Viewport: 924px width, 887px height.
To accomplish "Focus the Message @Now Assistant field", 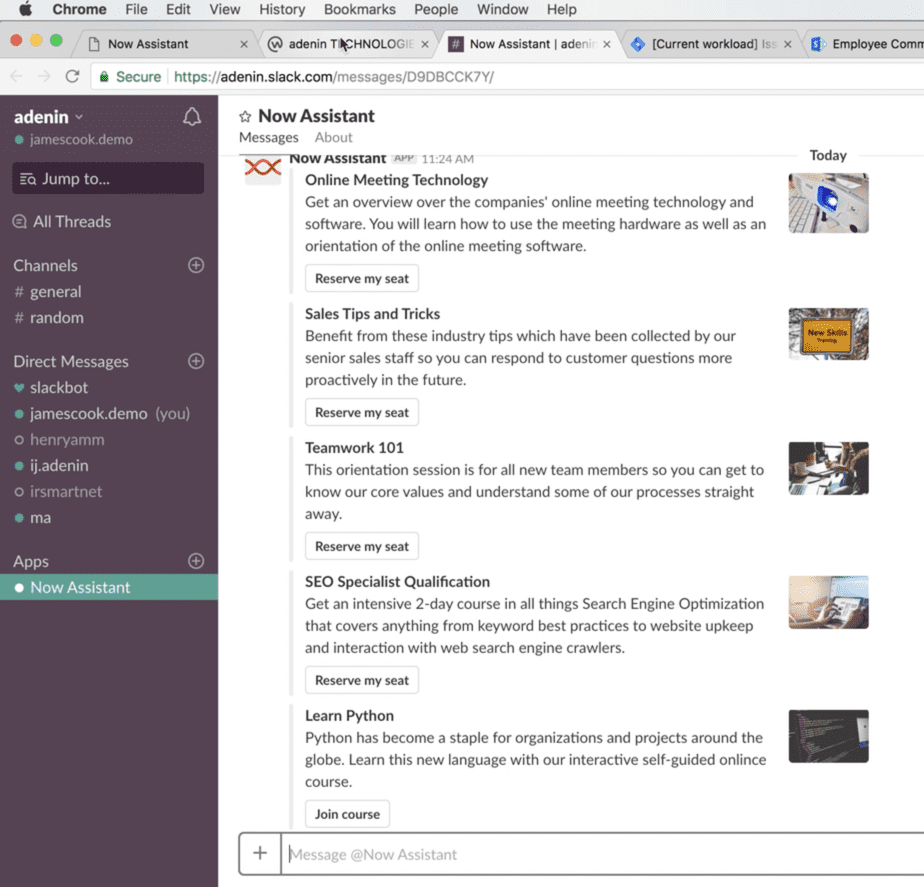I will [602, 854].
